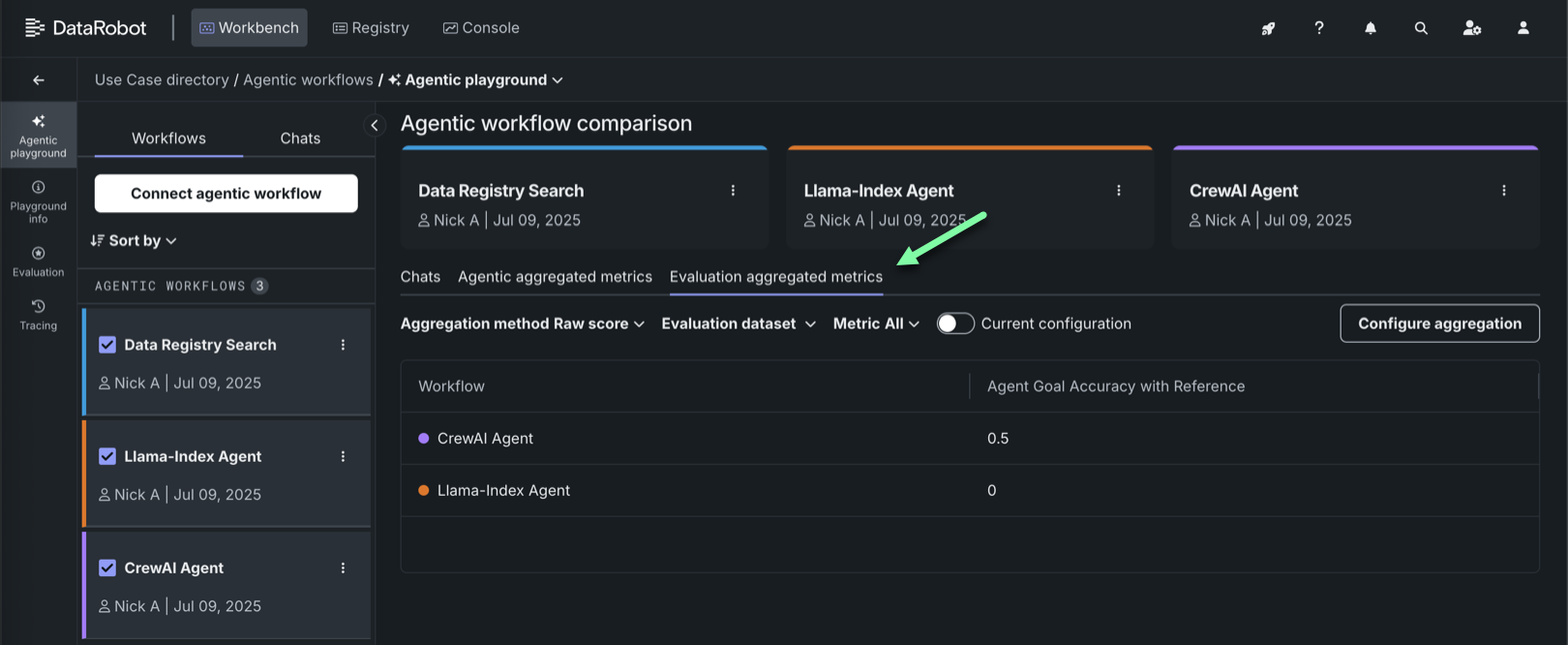1568x645 pixels.
Task: Click the back arrow in sidebar
Action: pos(39,80)
